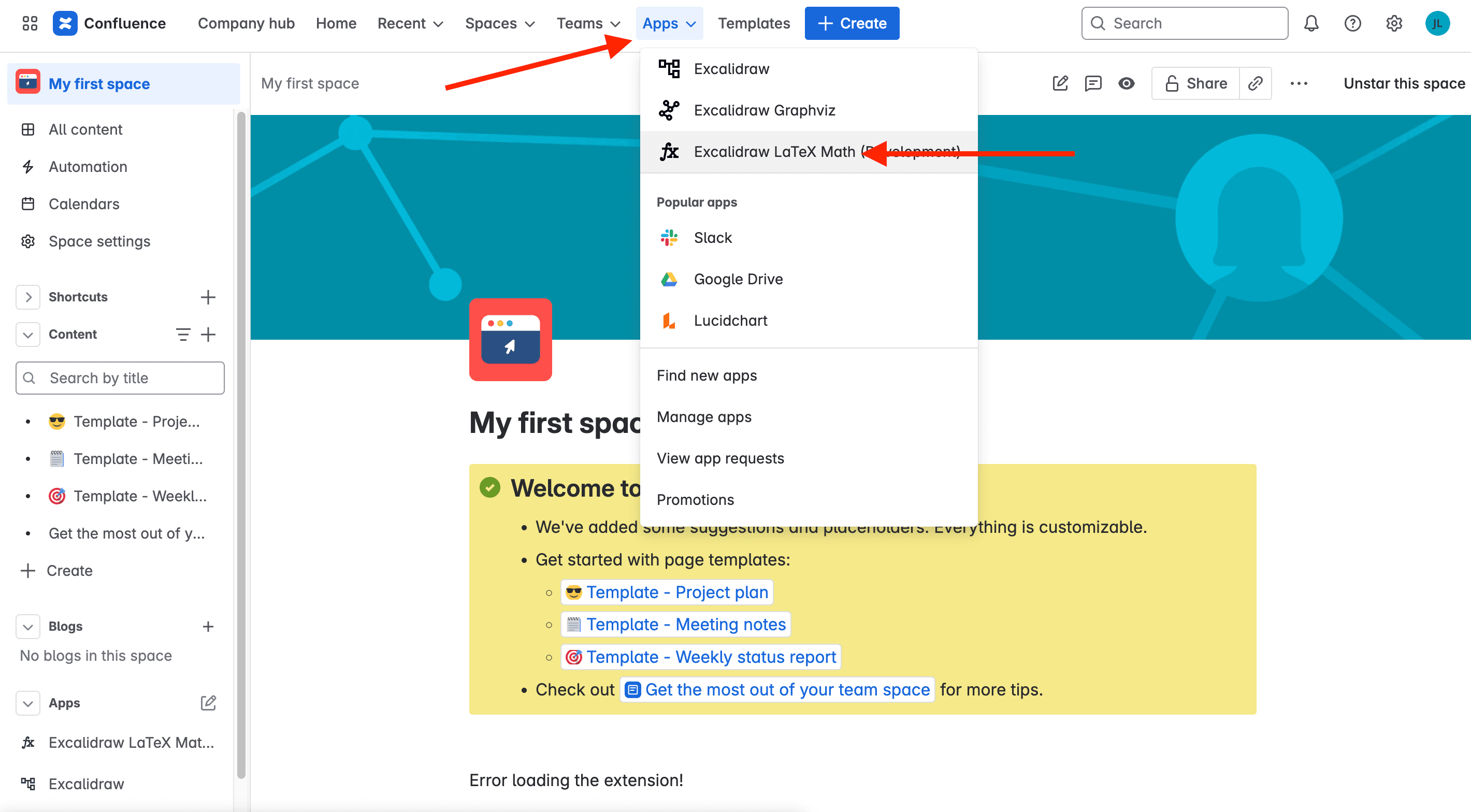1471x812 pixels.
Task: Click the red space icon thumbnail
Action: click(511, 339)
